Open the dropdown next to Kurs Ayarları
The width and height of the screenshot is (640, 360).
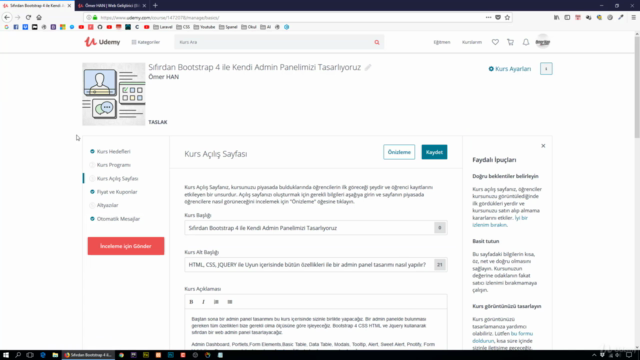(x=546, y=69)
